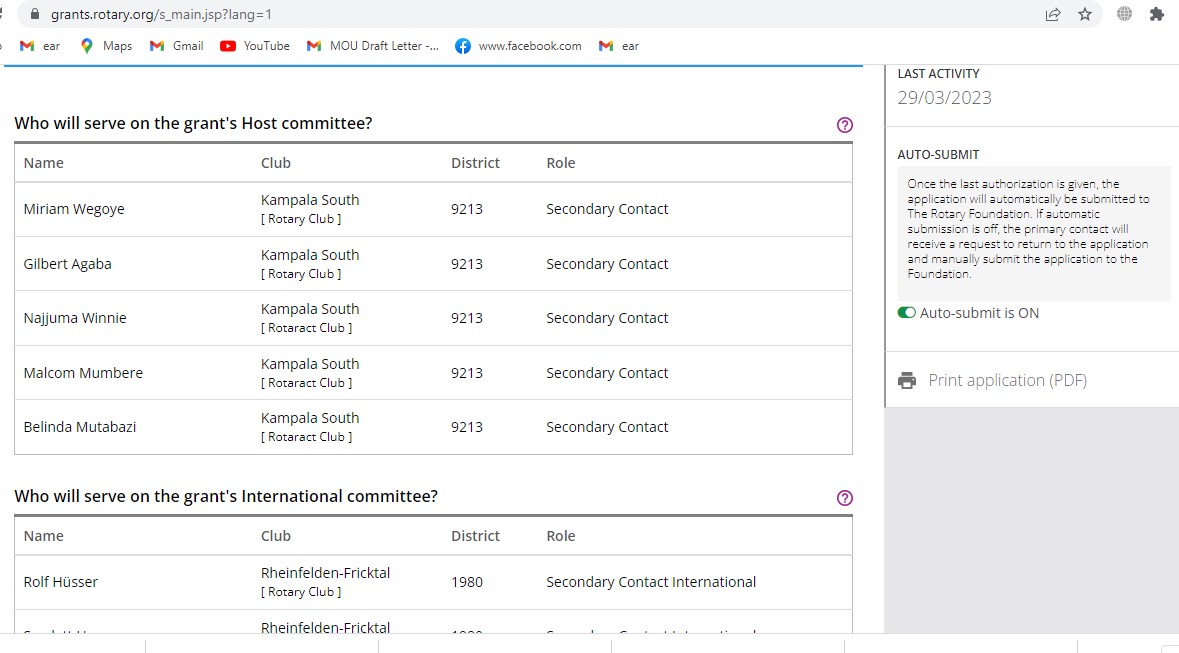
Task: Click the International committee question heading
Action: tap(226, 497)
